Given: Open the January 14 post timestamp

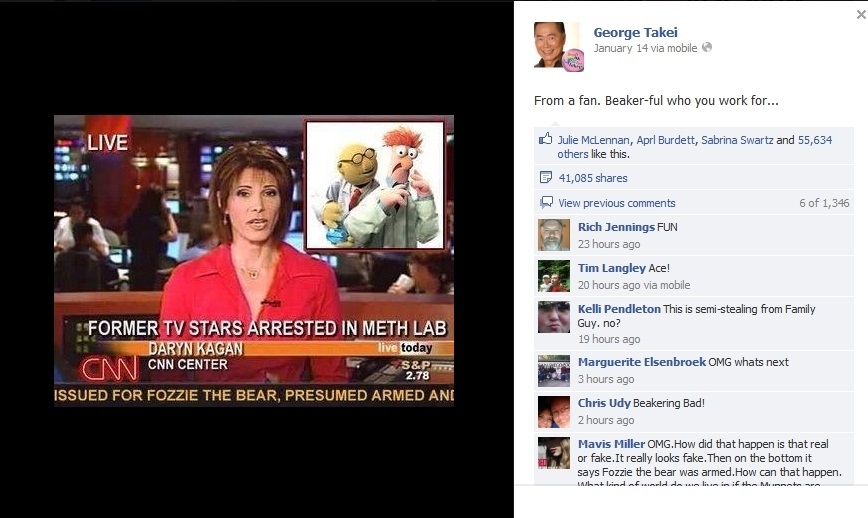Looking at the screenshot, I should point(621,48).
